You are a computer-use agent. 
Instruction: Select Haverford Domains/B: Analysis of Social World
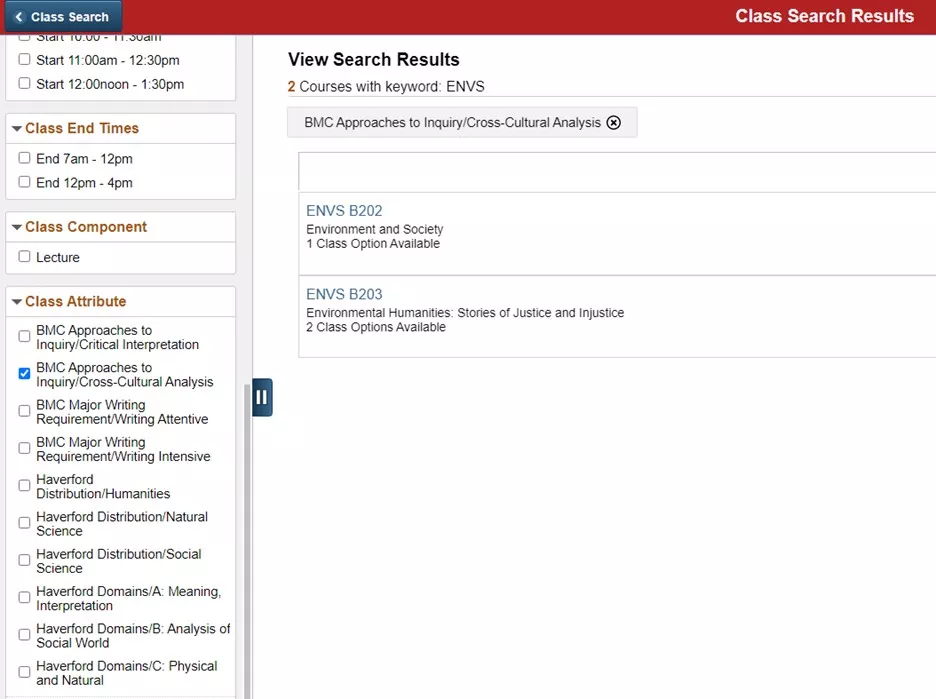coord(24,635)
